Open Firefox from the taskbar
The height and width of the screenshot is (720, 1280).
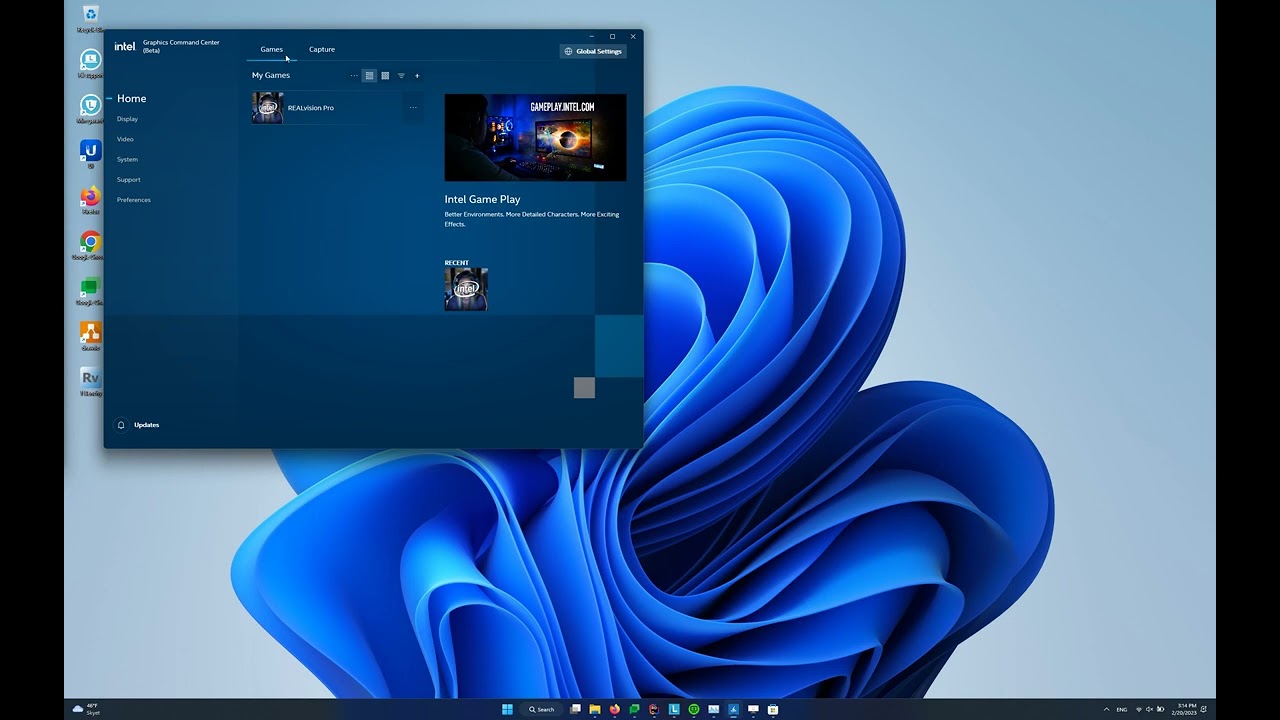[614, 709]
